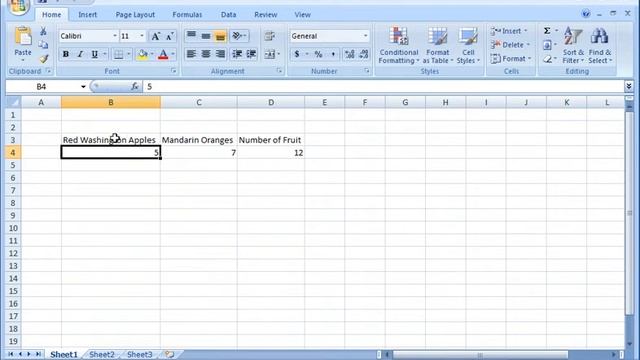Switch to the Insert tab
The height and width of the screenshot is (360, 640).
(x=87, y=15)
